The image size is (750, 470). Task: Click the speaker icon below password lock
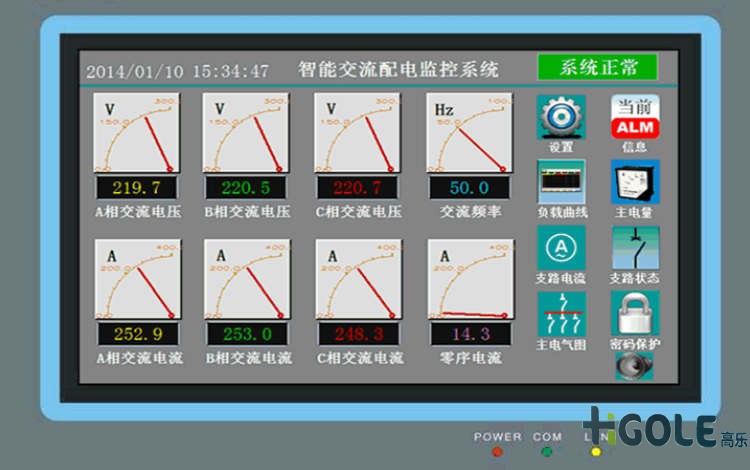tap(632, 366)
